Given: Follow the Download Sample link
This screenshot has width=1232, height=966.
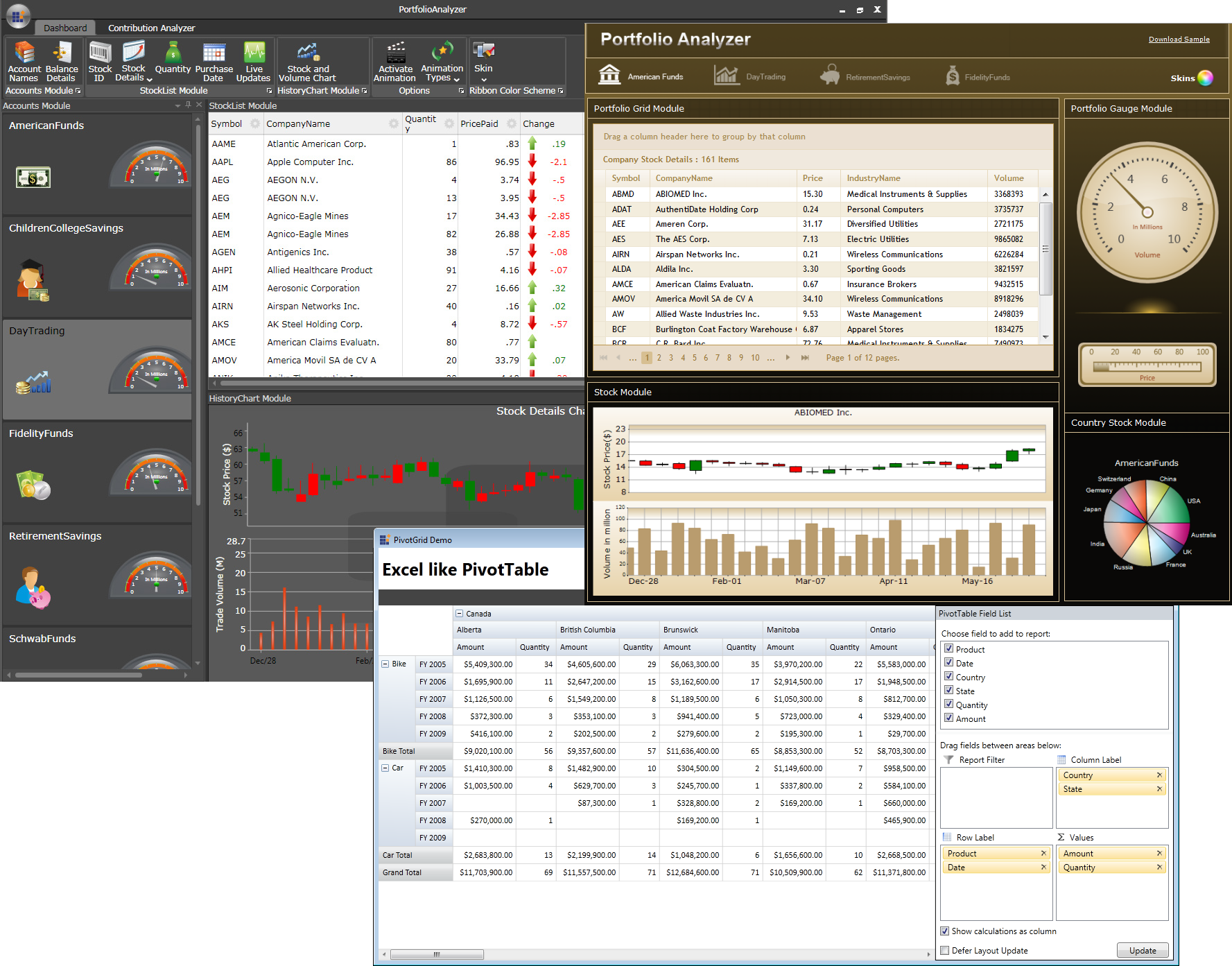Looking at the screenshot, I should pyautogui.click(x=1179, y=39).
